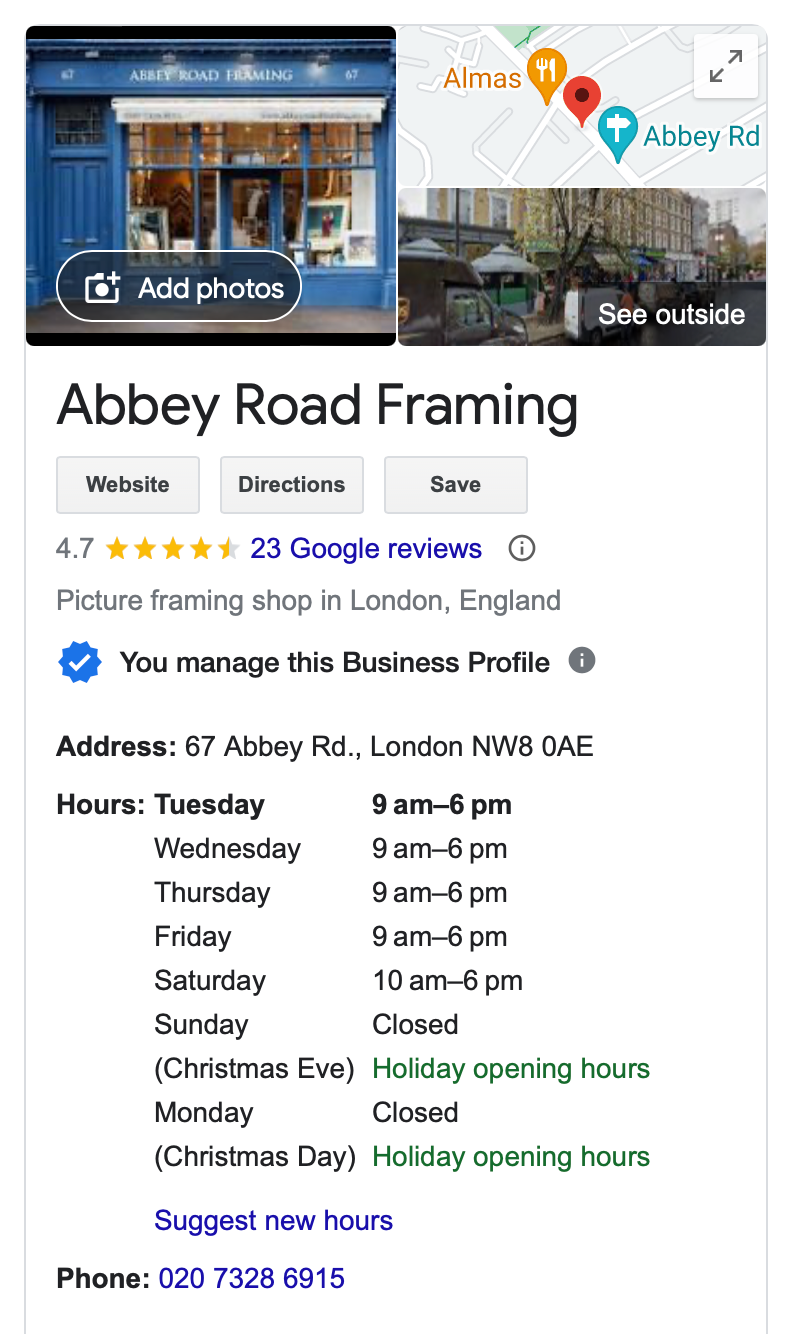This screenshot has width=798, height=1334.
Task: Click the Almas restaurant map marker
Action: point(546,73)
